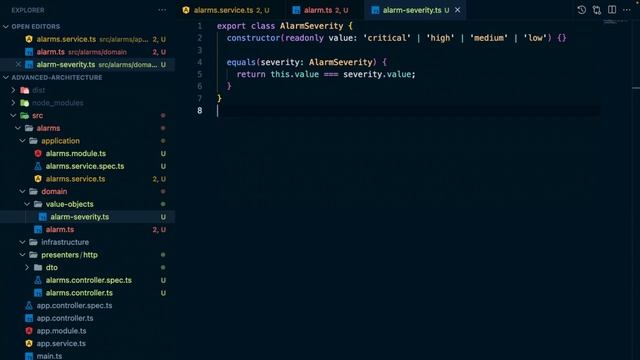Screen dimensions: 640x360
Task: Click the constructor keyword on line 2
Action: [253, 38]
